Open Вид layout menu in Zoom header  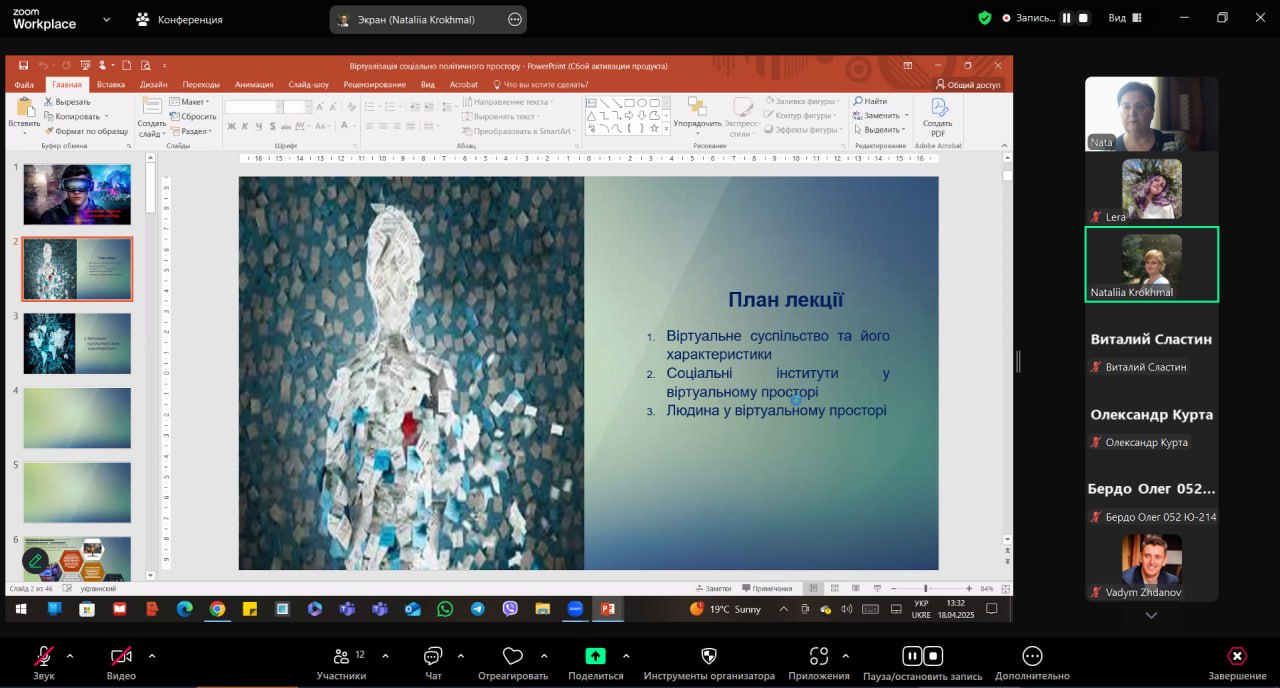pos(1124,18)
